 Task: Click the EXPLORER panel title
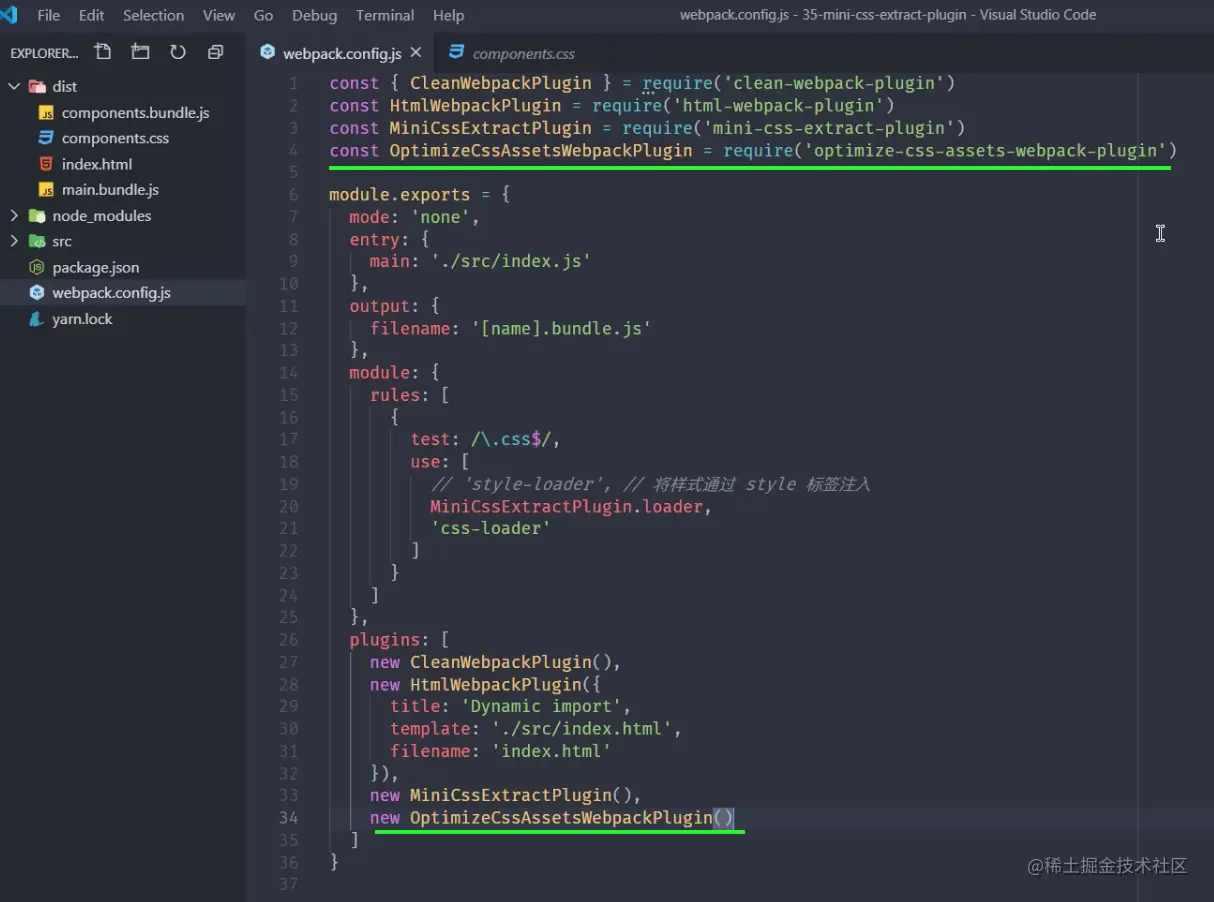pos(44,53)
